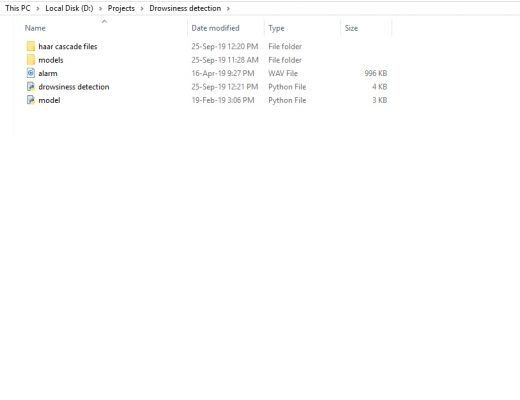This screenshot has width=520, height=400.
Task: Navigate to Projects breadcrumb folder
Action: coord(121,8)
